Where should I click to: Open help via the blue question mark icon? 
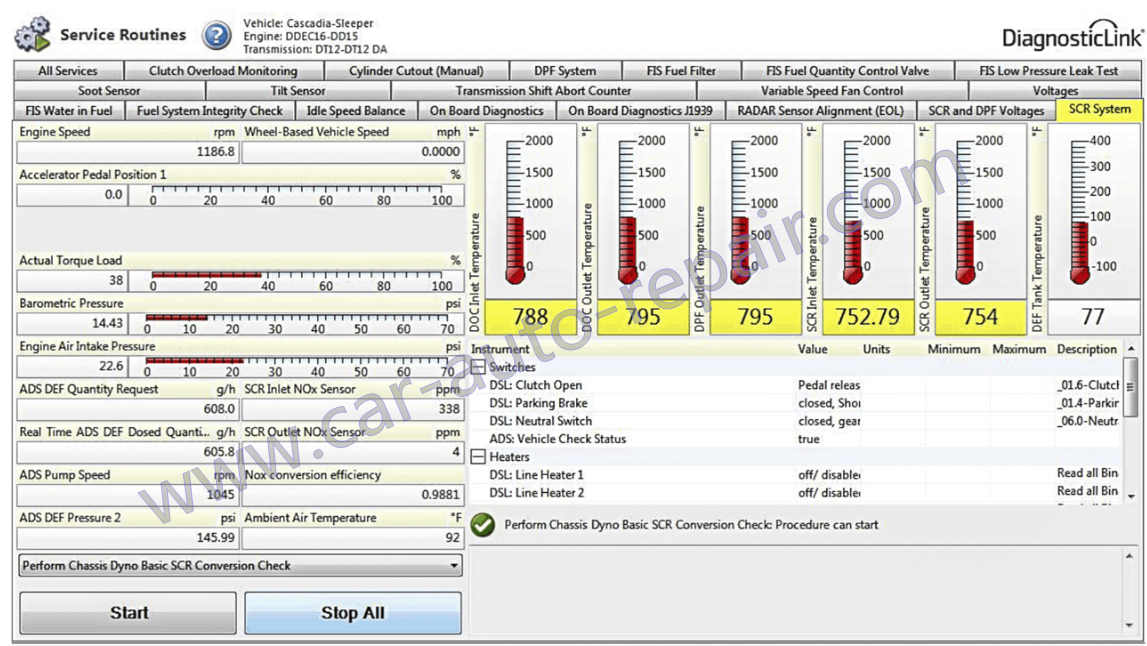tap(217, 35)
